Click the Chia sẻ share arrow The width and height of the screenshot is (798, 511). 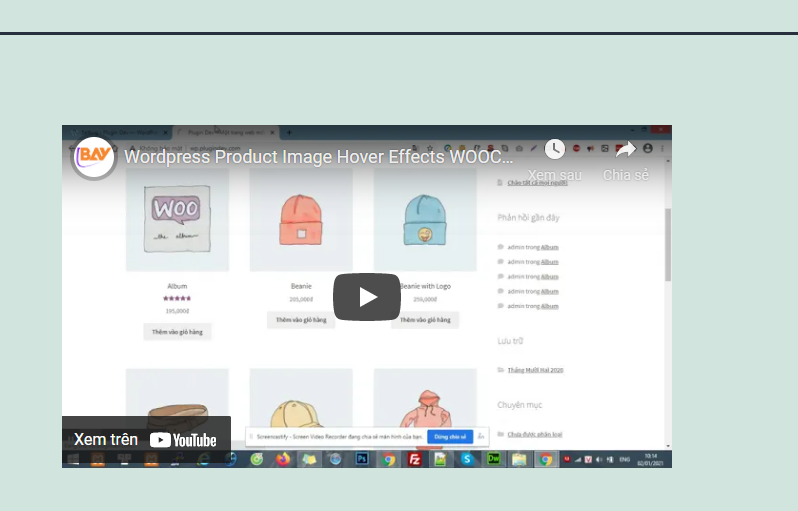tap(625, 149)
